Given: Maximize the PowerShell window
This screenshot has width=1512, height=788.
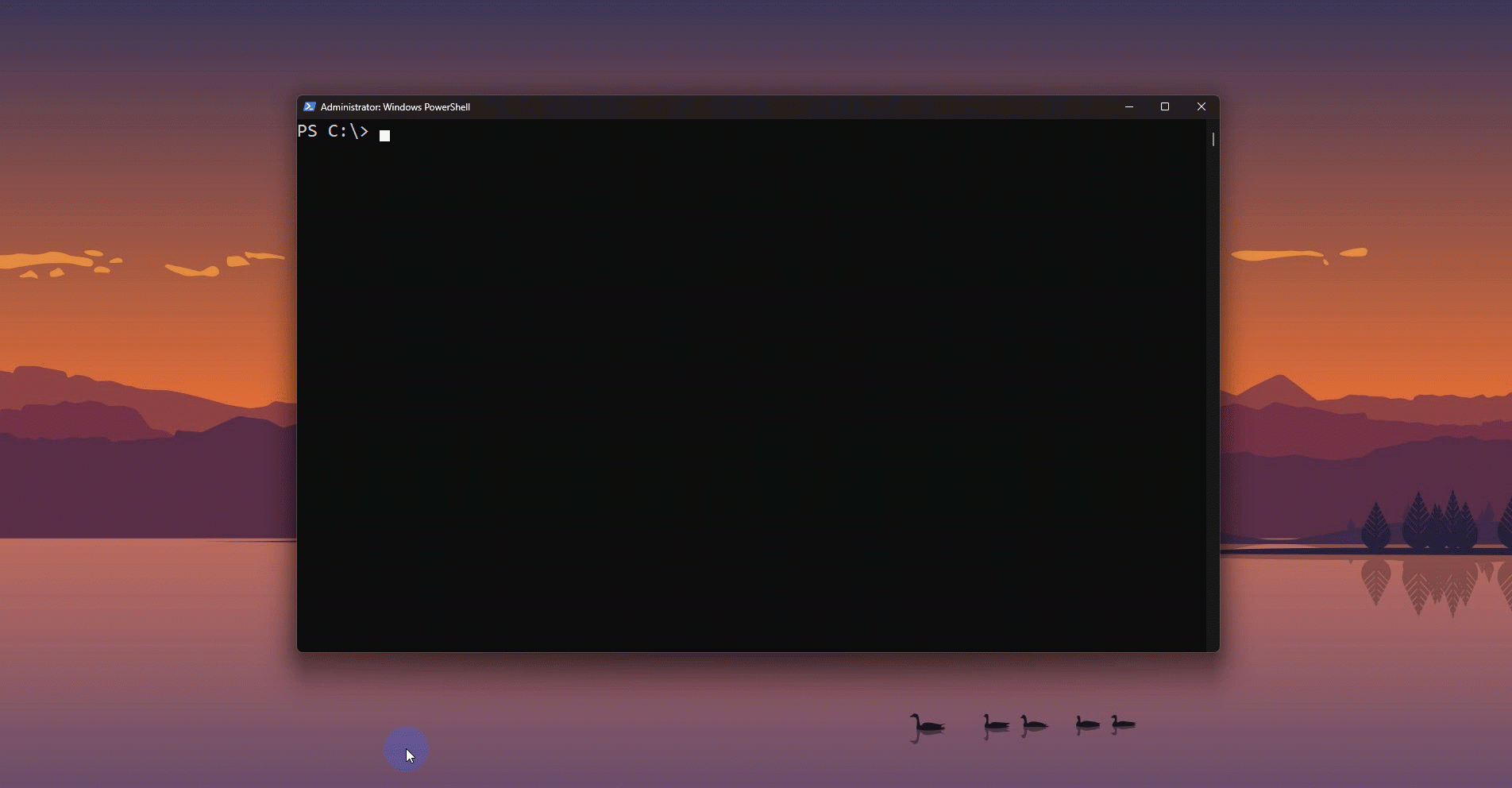Looking at the screenshot, I should [x=1165, y=106].
